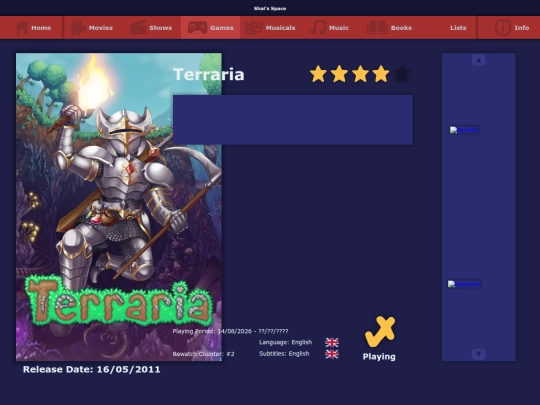Select the Shows menu label
The height and width of the screenshot is (405, 540).
tap(160, 28)
